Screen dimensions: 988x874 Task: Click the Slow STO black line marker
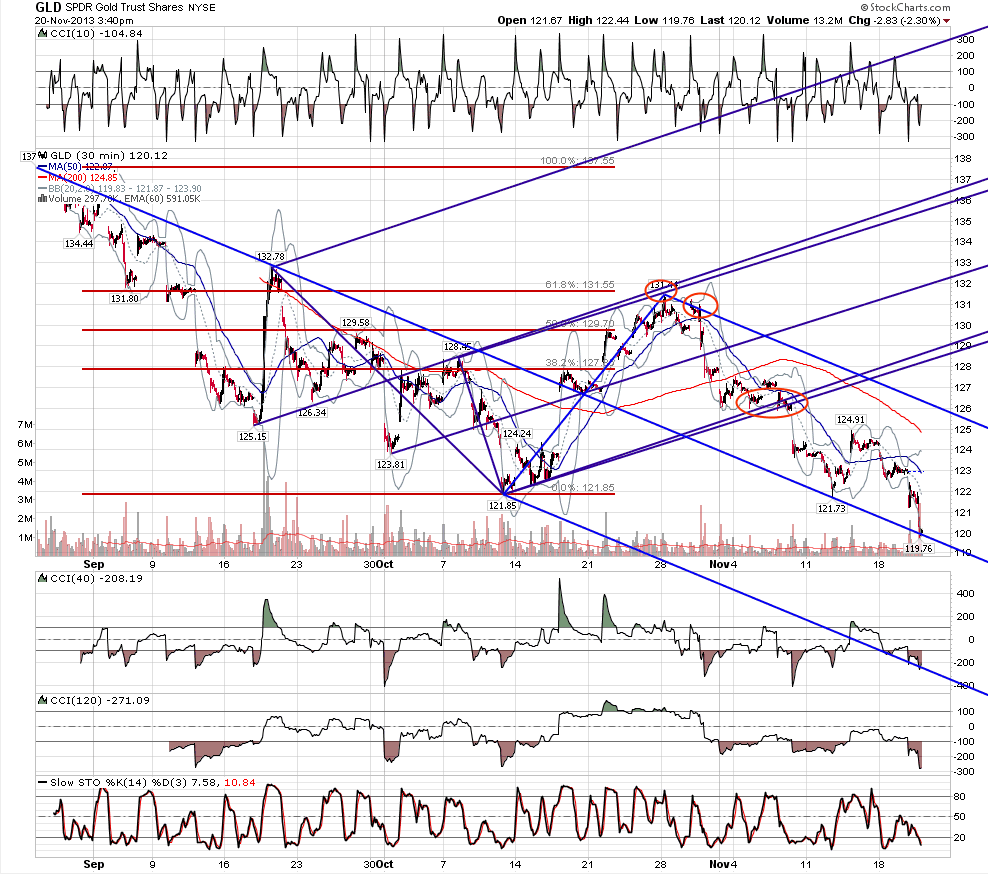pyautogui.click(x=42, y=783)
